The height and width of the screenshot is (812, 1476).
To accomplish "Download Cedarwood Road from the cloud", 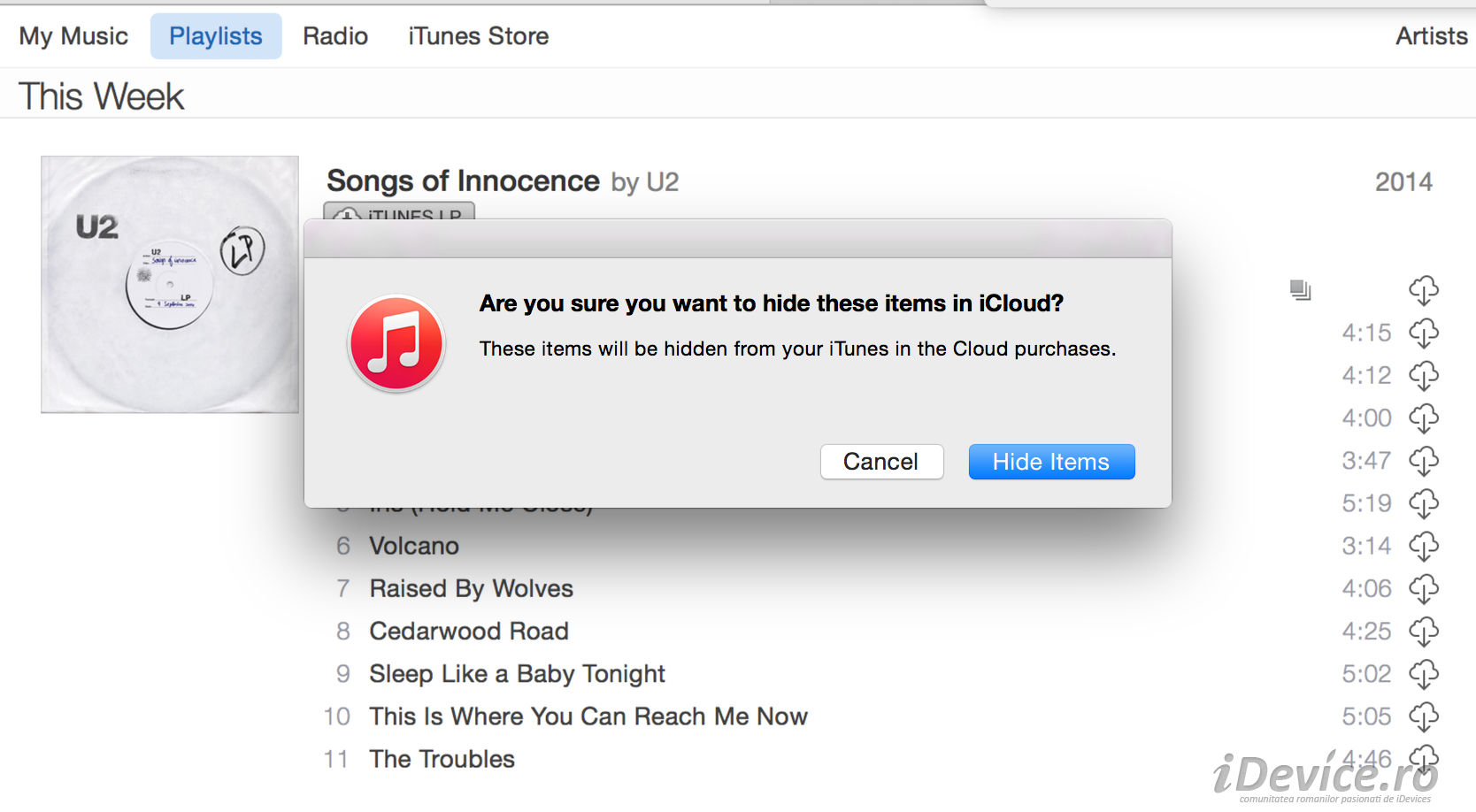I will (x=1423, y=632).
